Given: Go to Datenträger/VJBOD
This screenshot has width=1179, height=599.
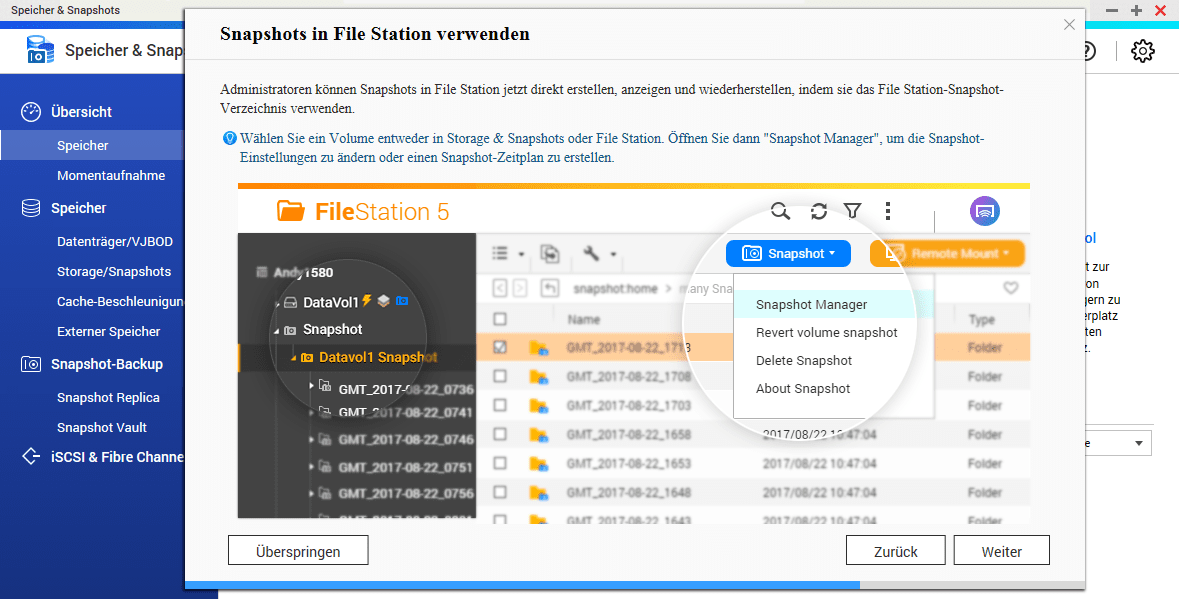Looking at the screenshot, I should 115,241.
